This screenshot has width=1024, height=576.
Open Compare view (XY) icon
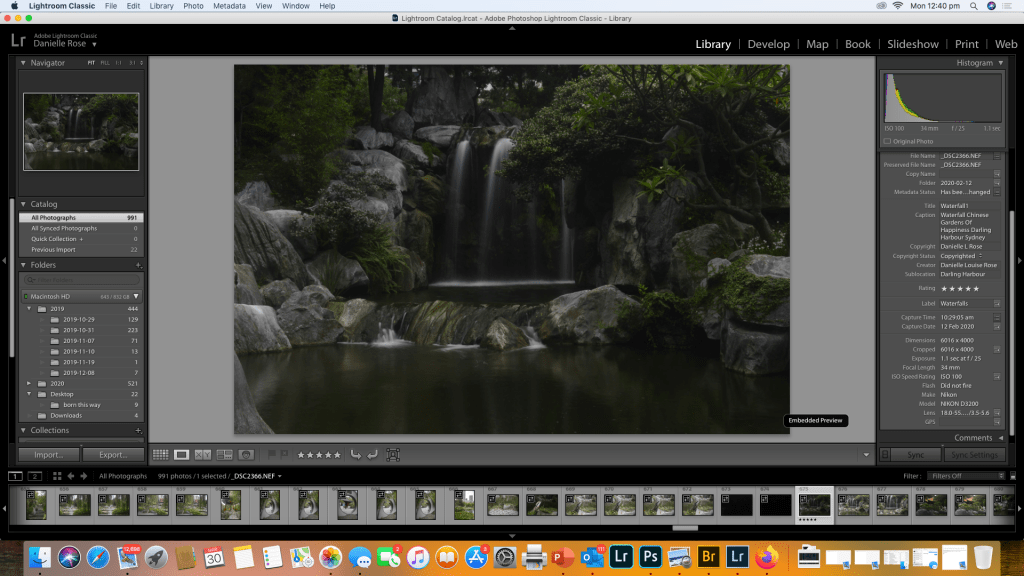203,455
